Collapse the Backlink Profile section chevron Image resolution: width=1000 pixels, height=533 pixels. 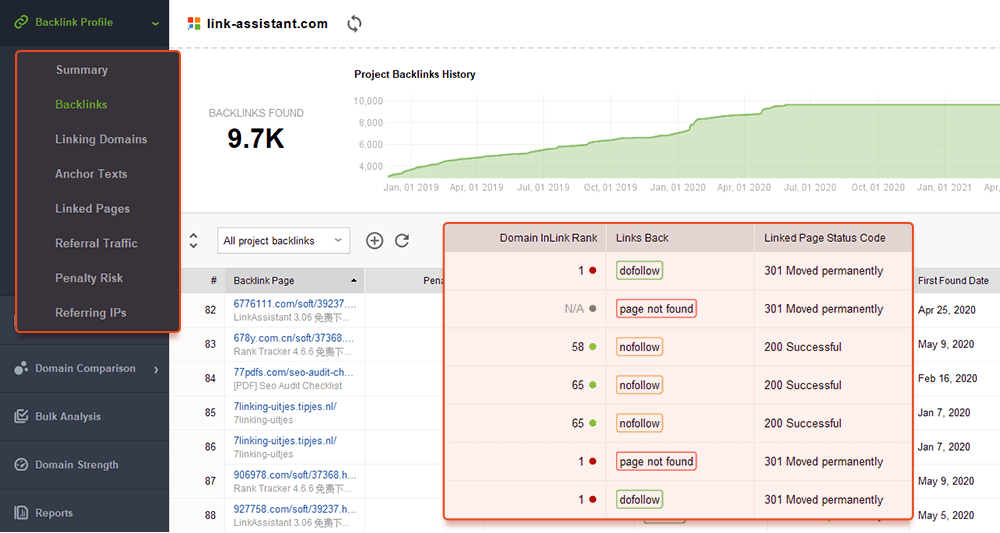pyautogui.click(x=155, y=24)
